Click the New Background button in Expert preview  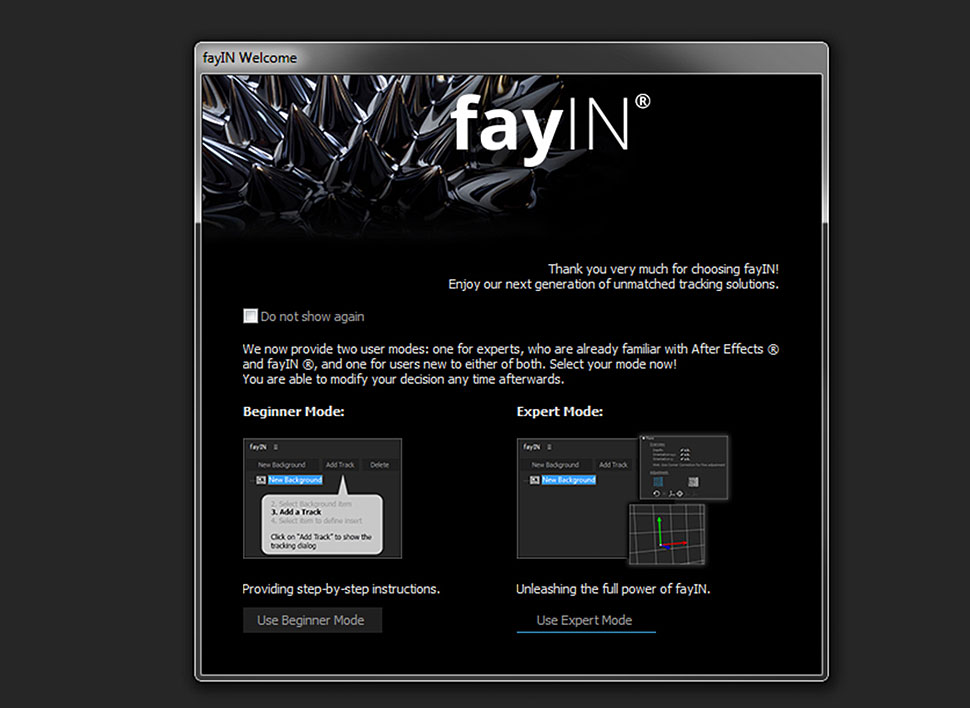[556, 465]
